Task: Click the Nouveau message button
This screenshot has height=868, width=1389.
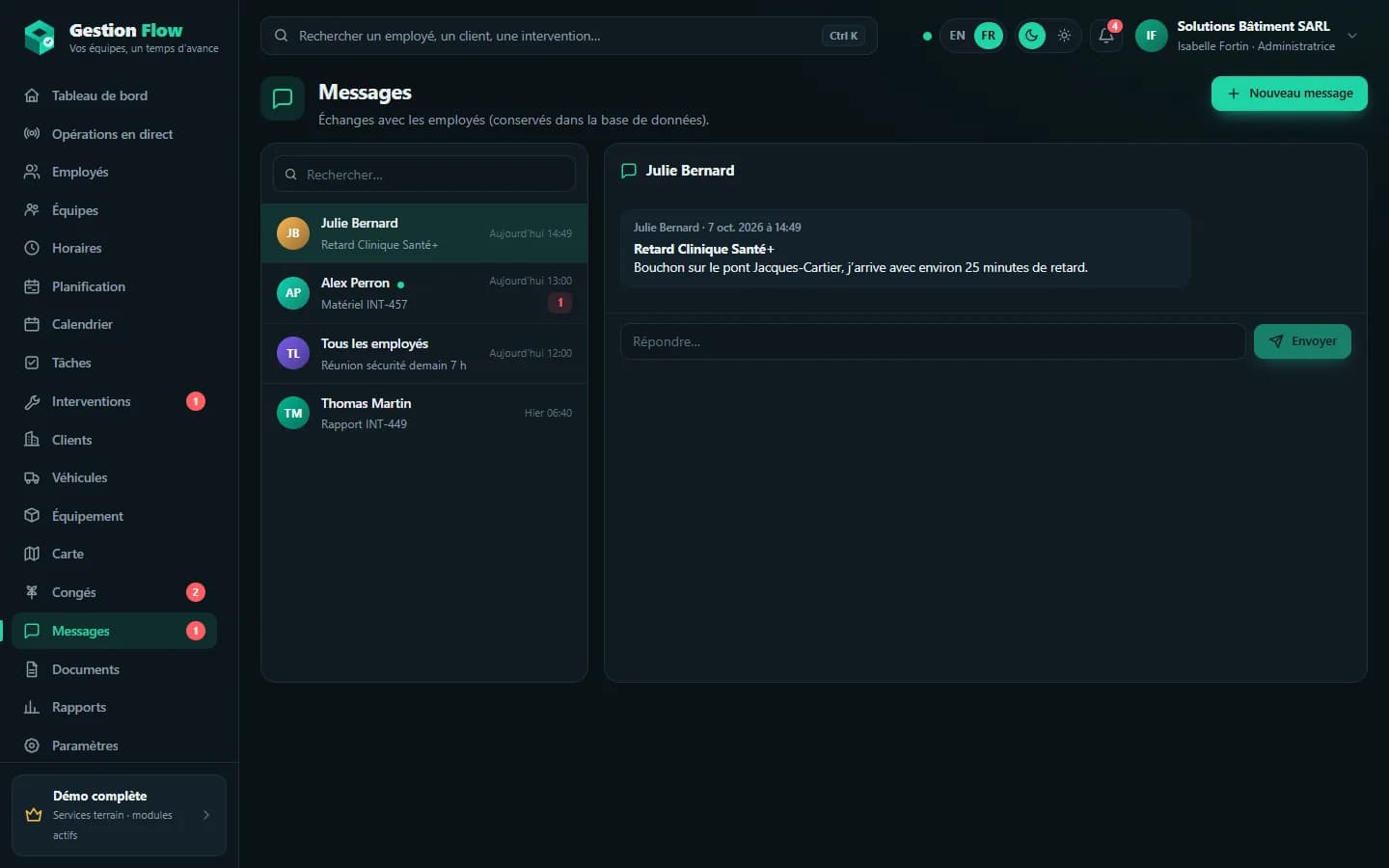Action: coord(1290,94)
